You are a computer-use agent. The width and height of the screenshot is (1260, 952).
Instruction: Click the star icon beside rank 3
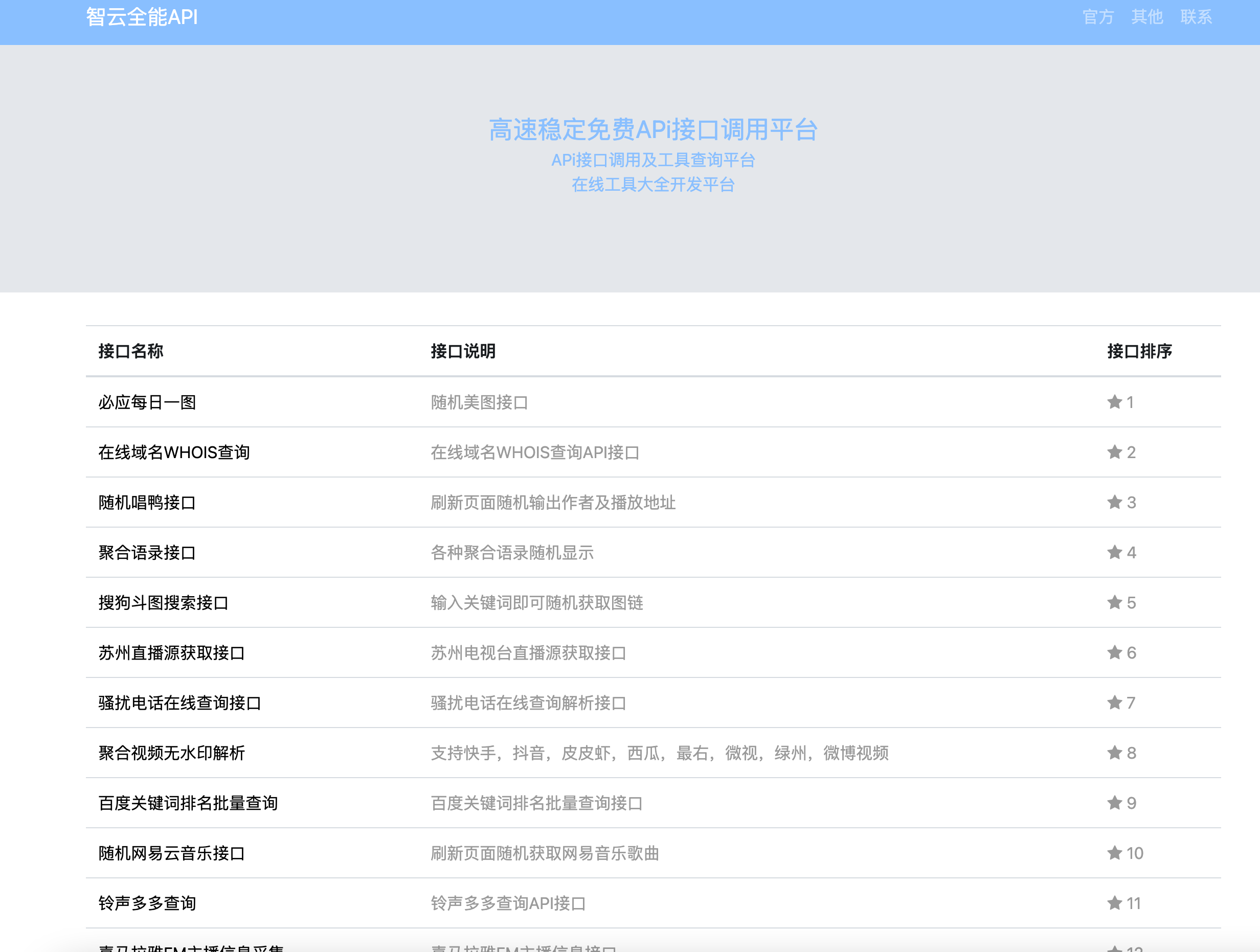click(x=1114, y=502)
